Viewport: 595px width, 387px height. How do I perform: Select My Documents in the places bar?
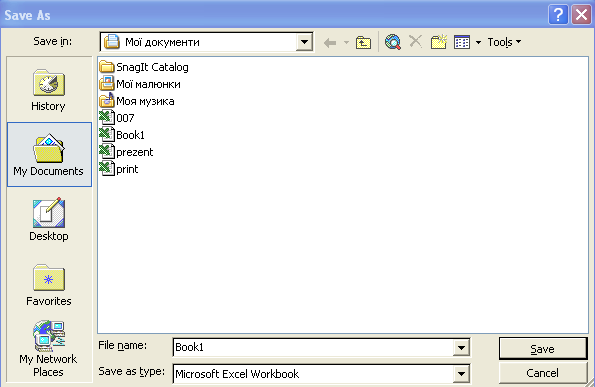[49, 154]
